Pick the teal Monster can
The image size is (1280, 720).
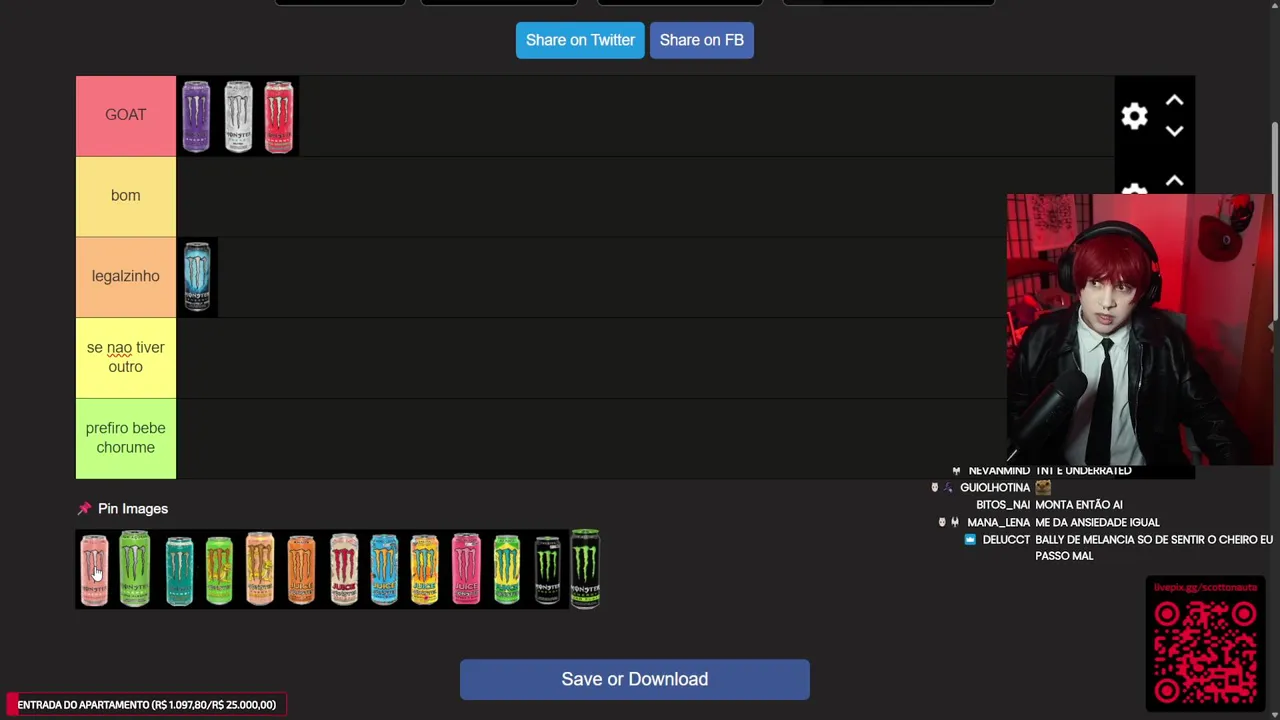click(x=179, y=569)
